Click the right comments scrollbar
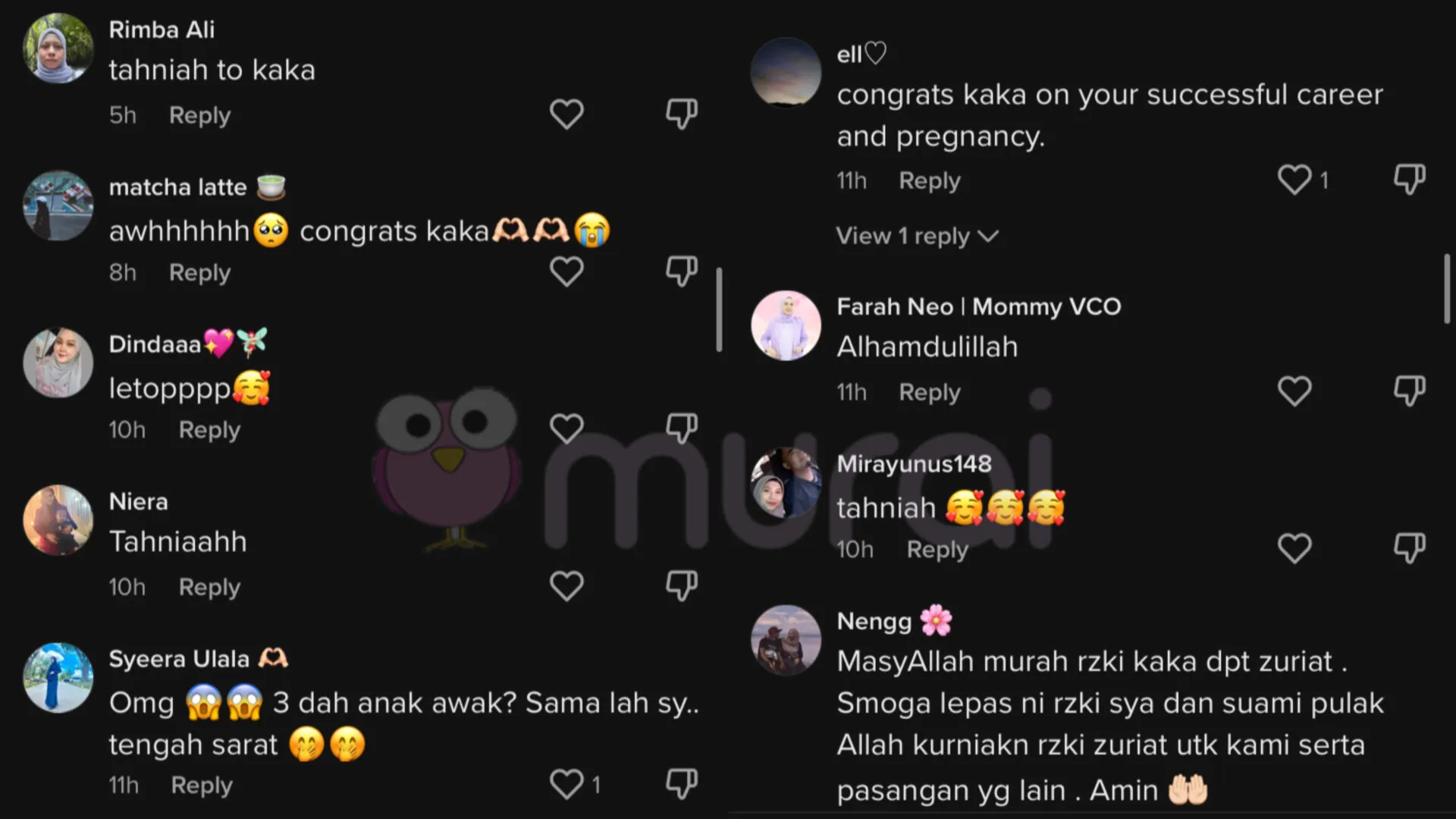The width and height of the screenshot is (1456, 819). (1447, 289)
